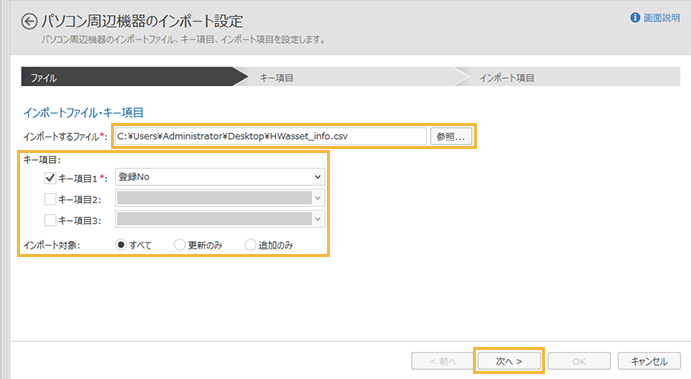
Task: Open the 画面説明 help link
Action: 661,18
